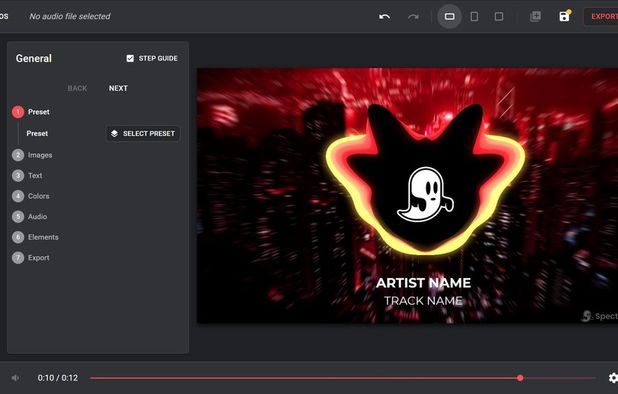Select step 1 Preset
618x394 pixels.
(31, 112)
